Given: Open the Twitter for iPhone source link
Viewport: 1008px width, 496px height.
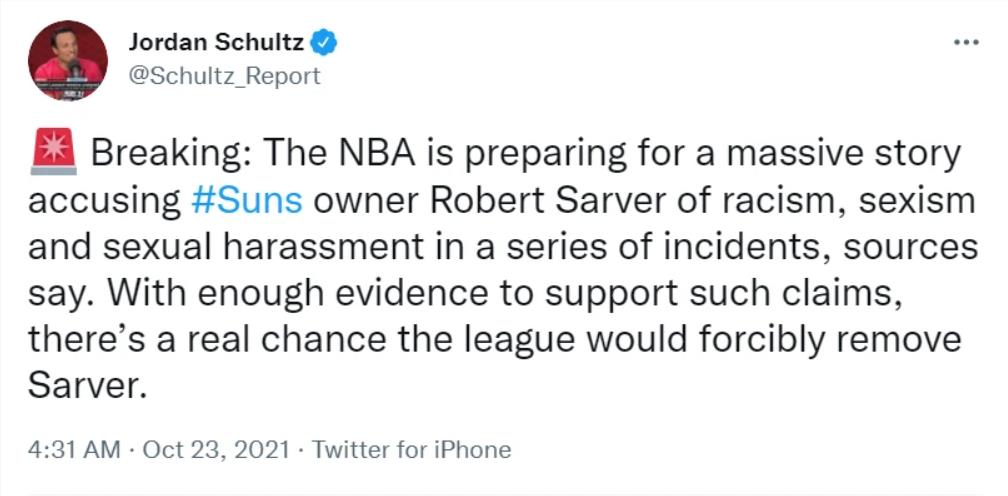Looking at the screenshot, I should point(411,449).
